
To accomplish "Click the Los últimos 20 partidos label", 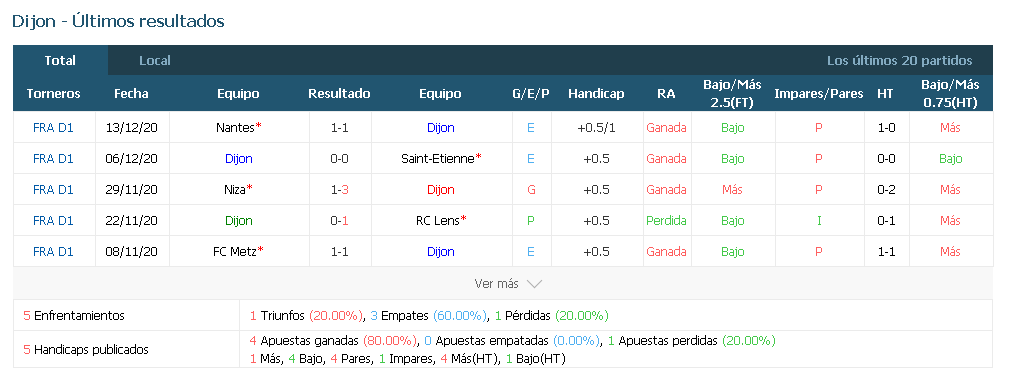I will (900, 61).
